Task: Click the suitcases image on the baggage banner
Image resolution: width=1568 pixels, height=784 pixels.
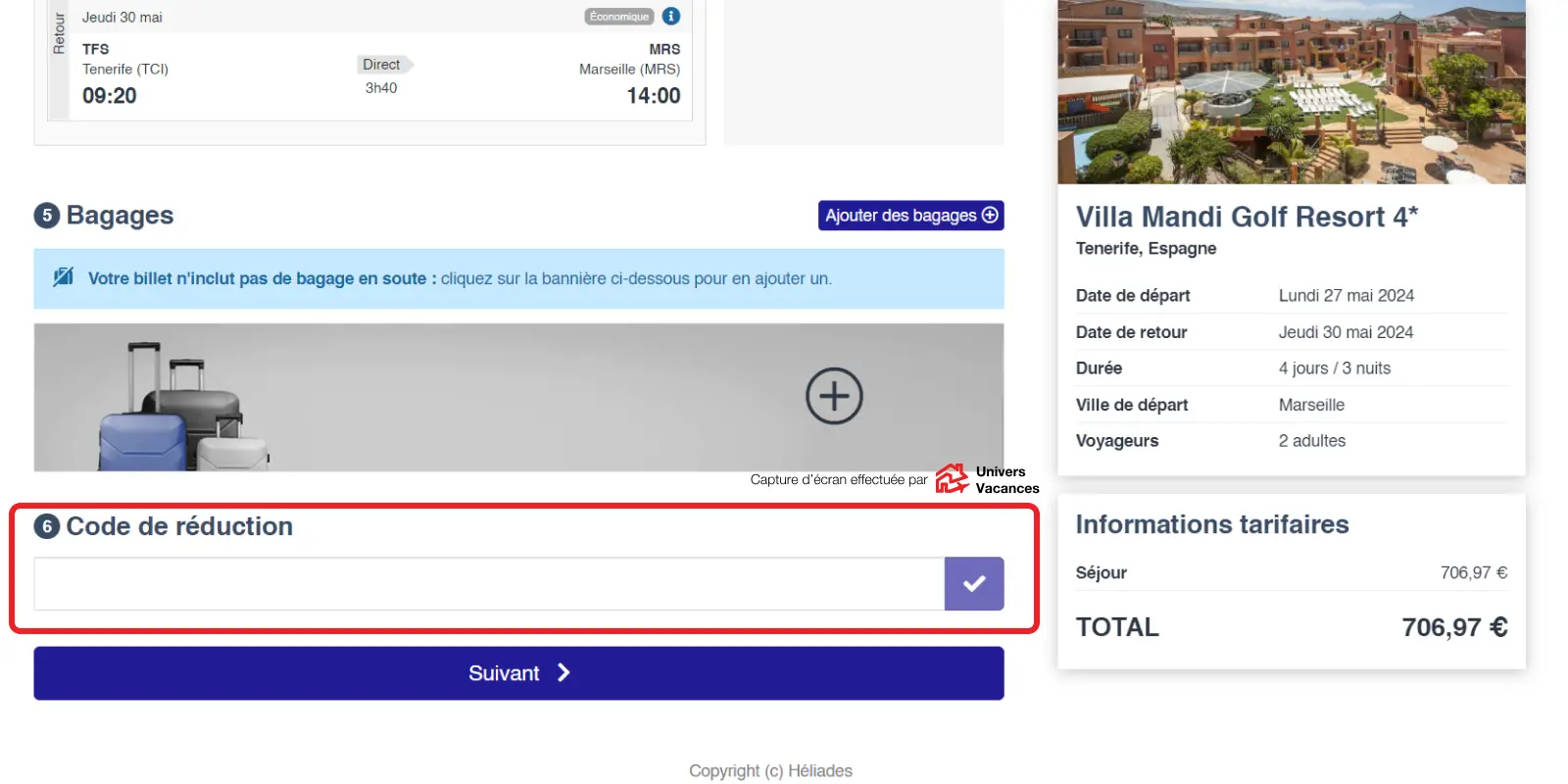Action: [183, 409]
